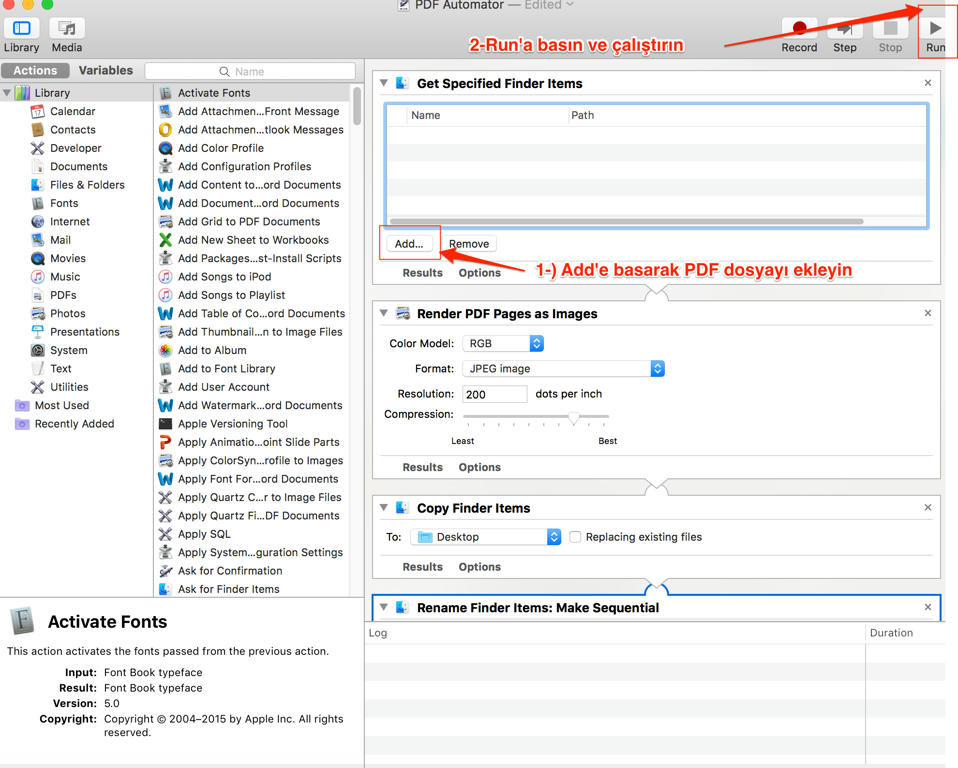The height and width of the screenshot is (768, 958).
Task: Remove the Copy Finder Items action
Action: click(x=927, y=507)
